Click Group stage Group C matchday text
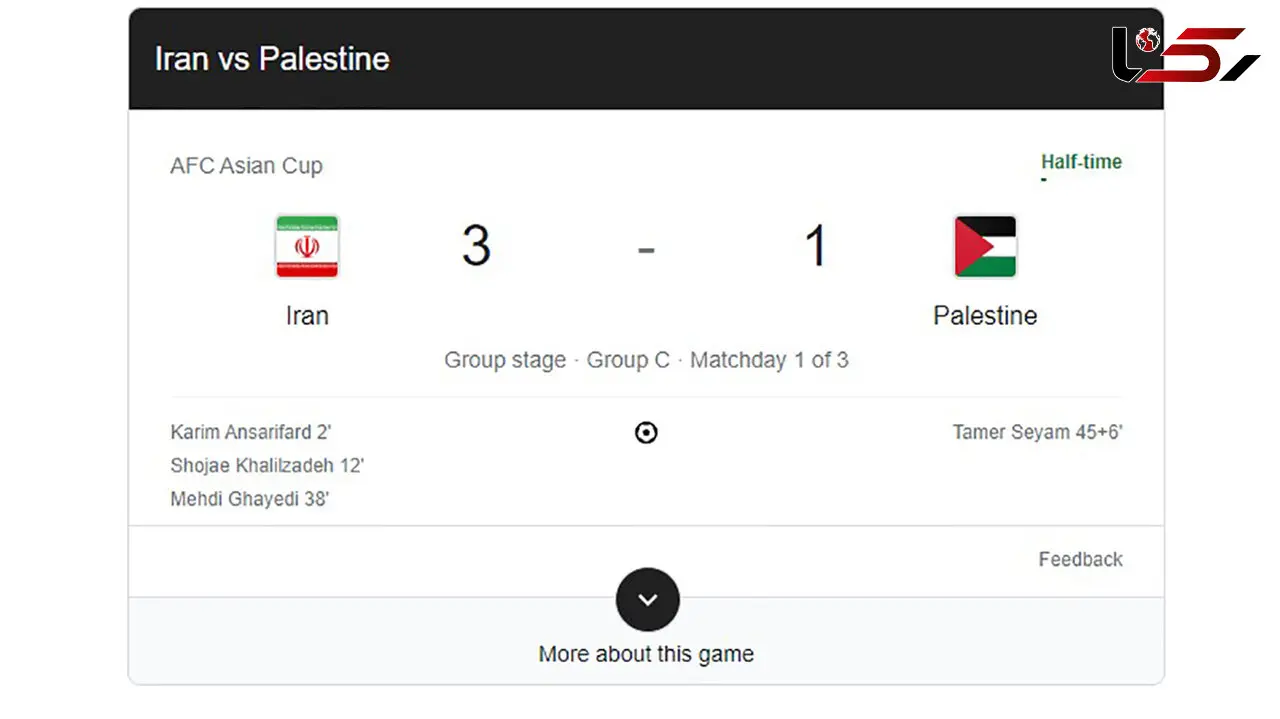Viewport: 1280px width, 719px height. click(646, 360)
